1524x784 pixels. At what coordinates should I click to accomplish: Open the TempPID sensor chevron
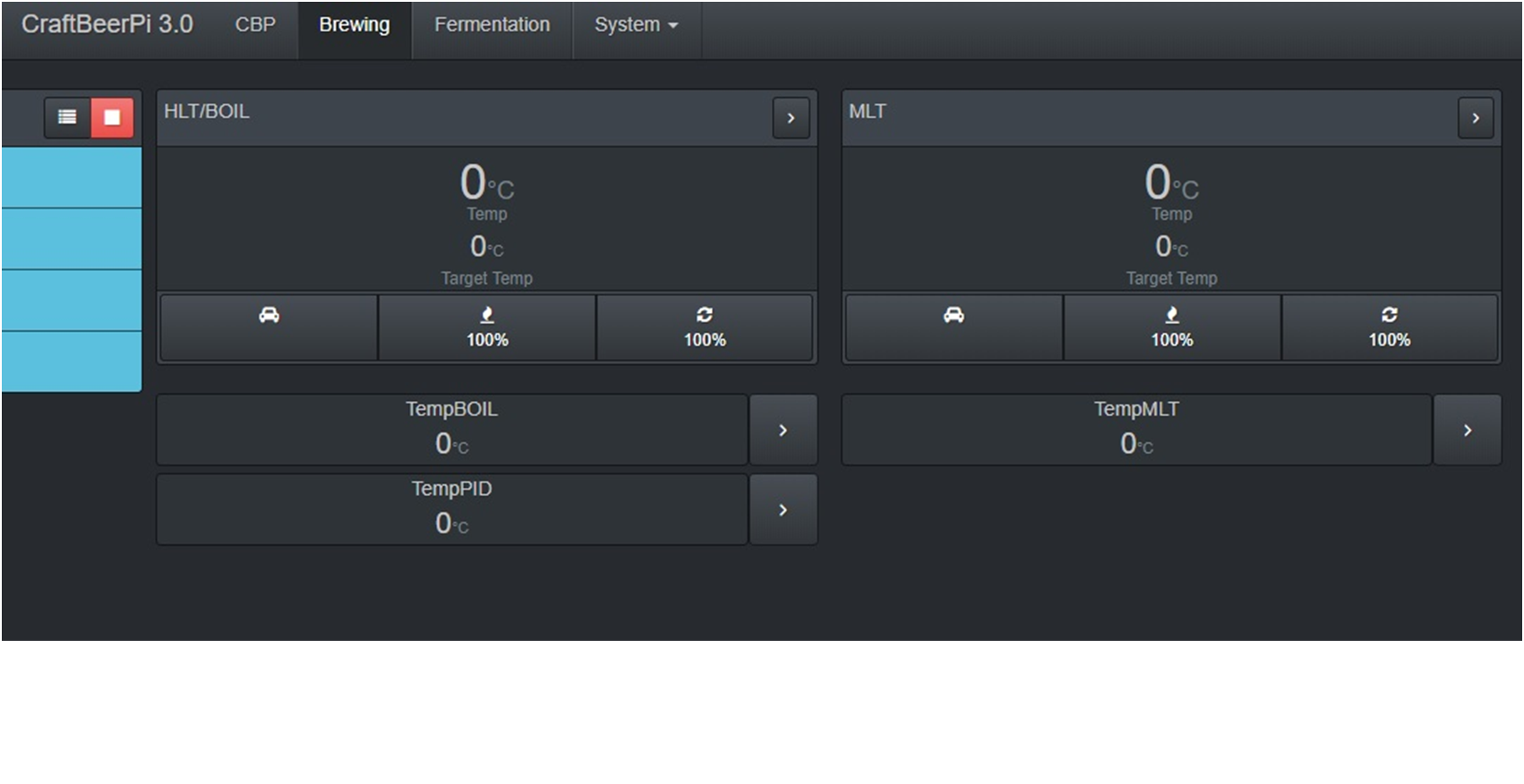[783, 509]
